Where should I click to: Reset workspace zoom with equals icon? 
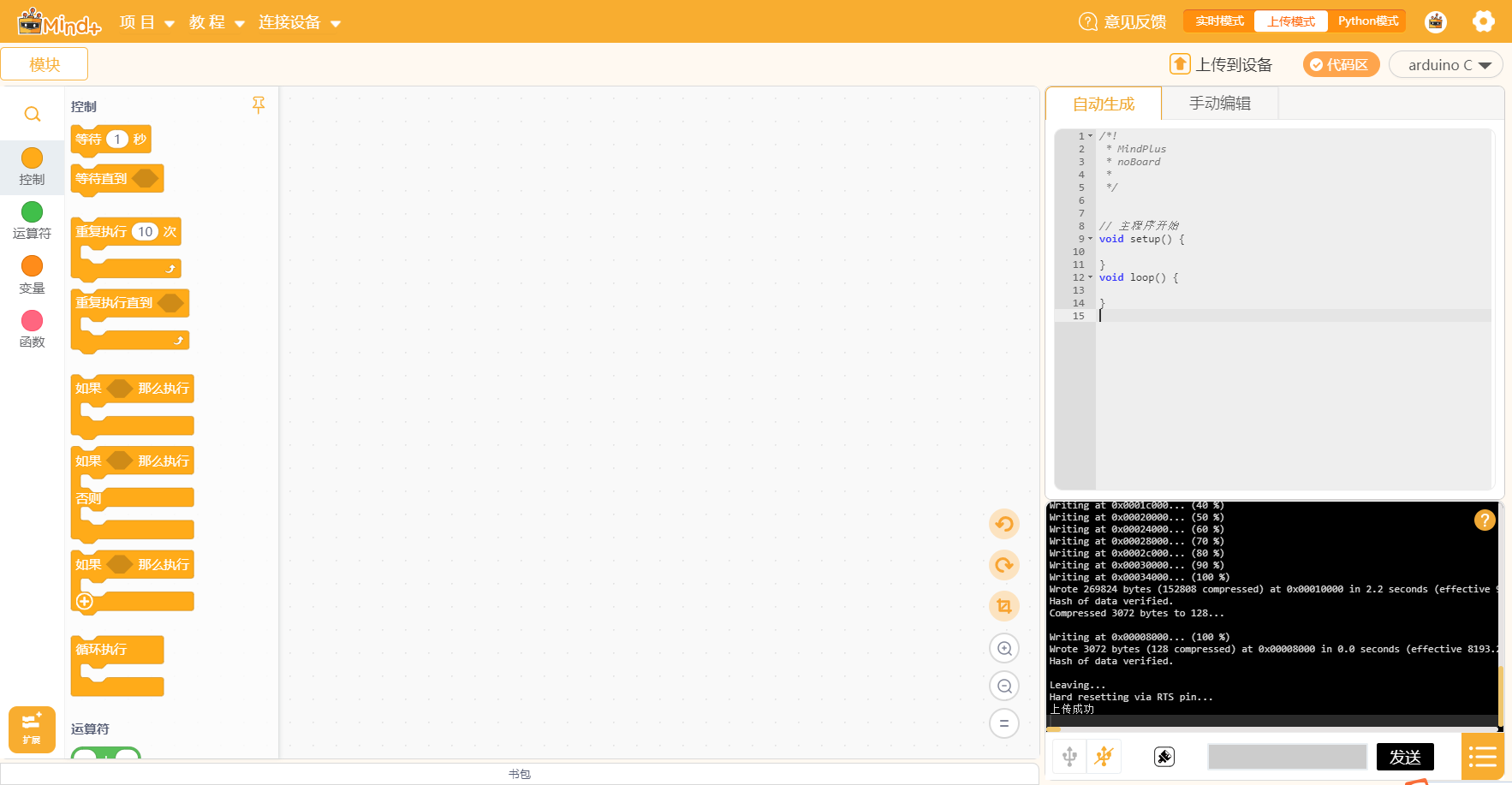[x=1004, y=723]
